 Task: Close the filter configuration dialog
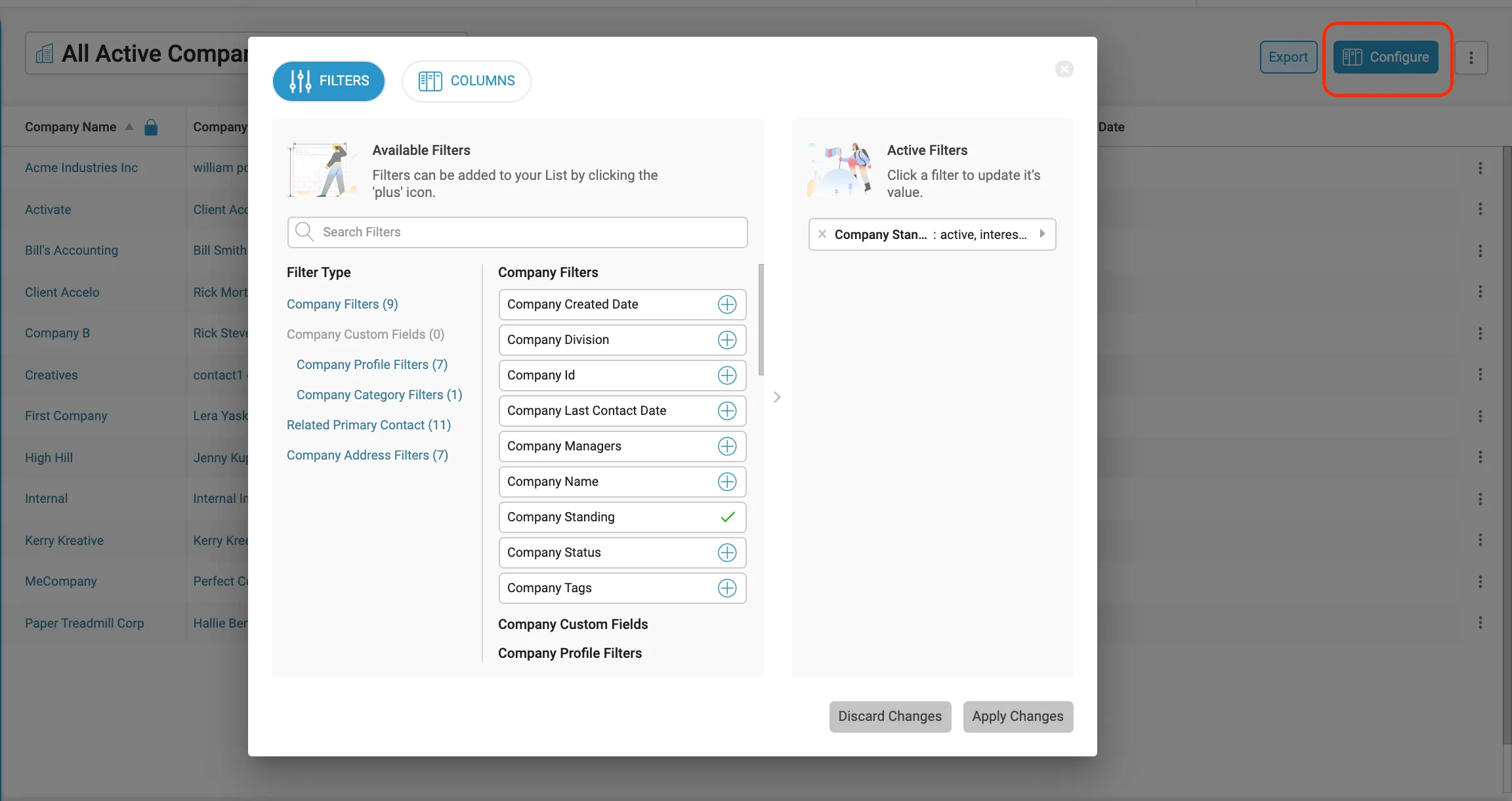click(1064, 69)
